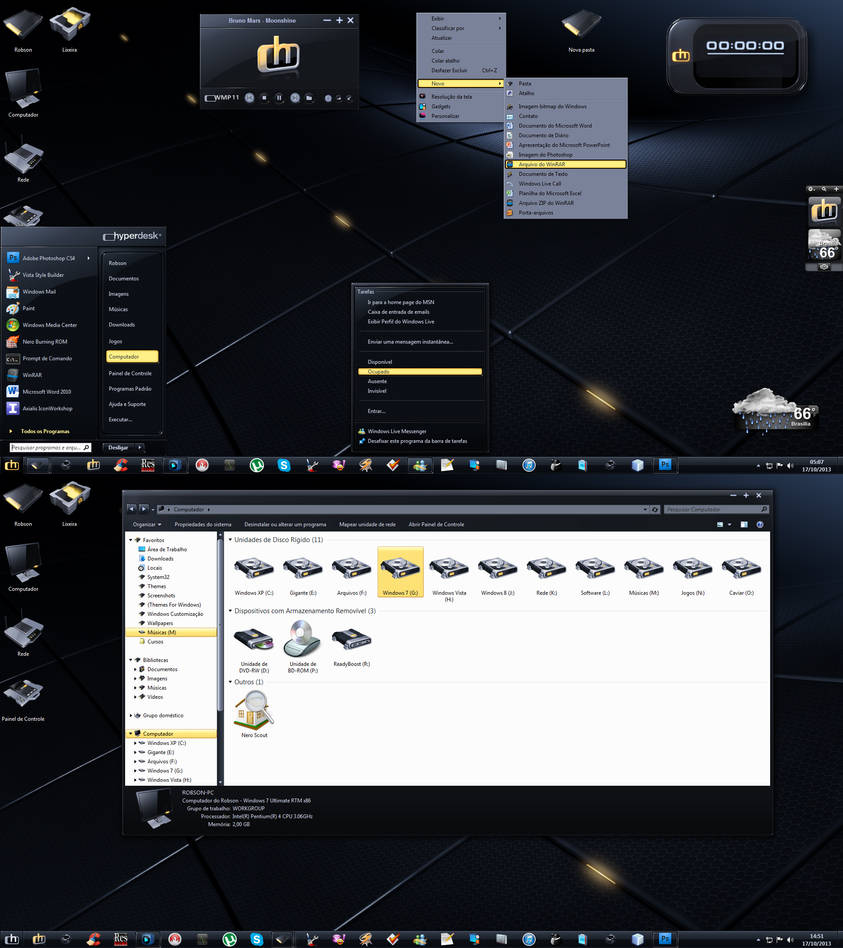Open Programas Padrão in start menu
The image size is (843, 948).
tap(130, 389)
